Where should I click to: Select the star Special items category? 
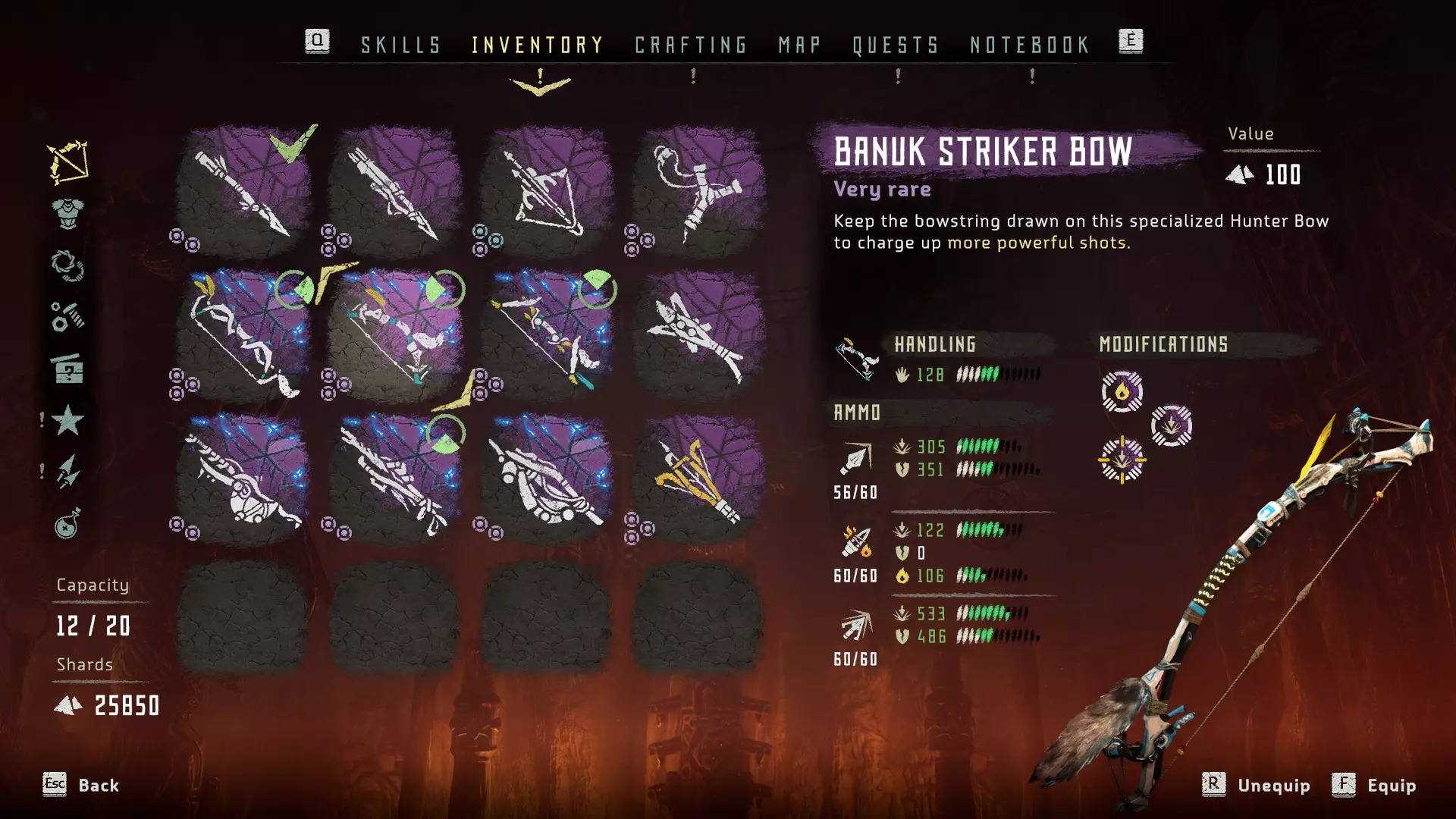[x=67, y=419]
